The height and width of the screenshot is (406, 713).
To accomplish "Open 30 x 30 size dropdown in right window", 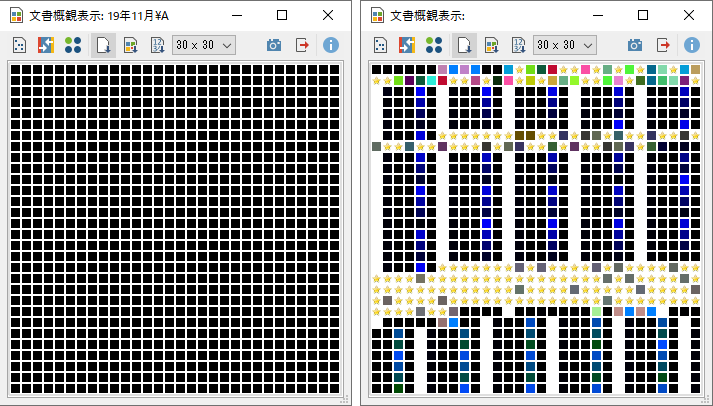I will [565, 45].
